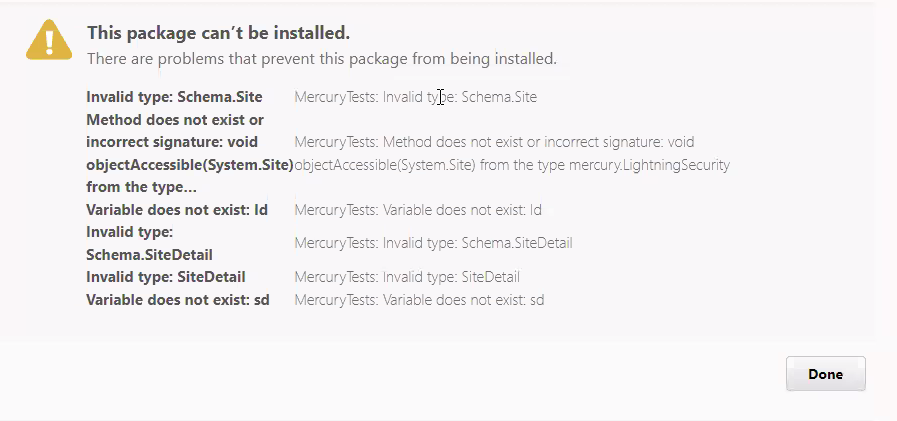Screen dimensions: 897x421
Task: Select bold "Schema.SiteDetail" error title line
Action: [149, 255]
